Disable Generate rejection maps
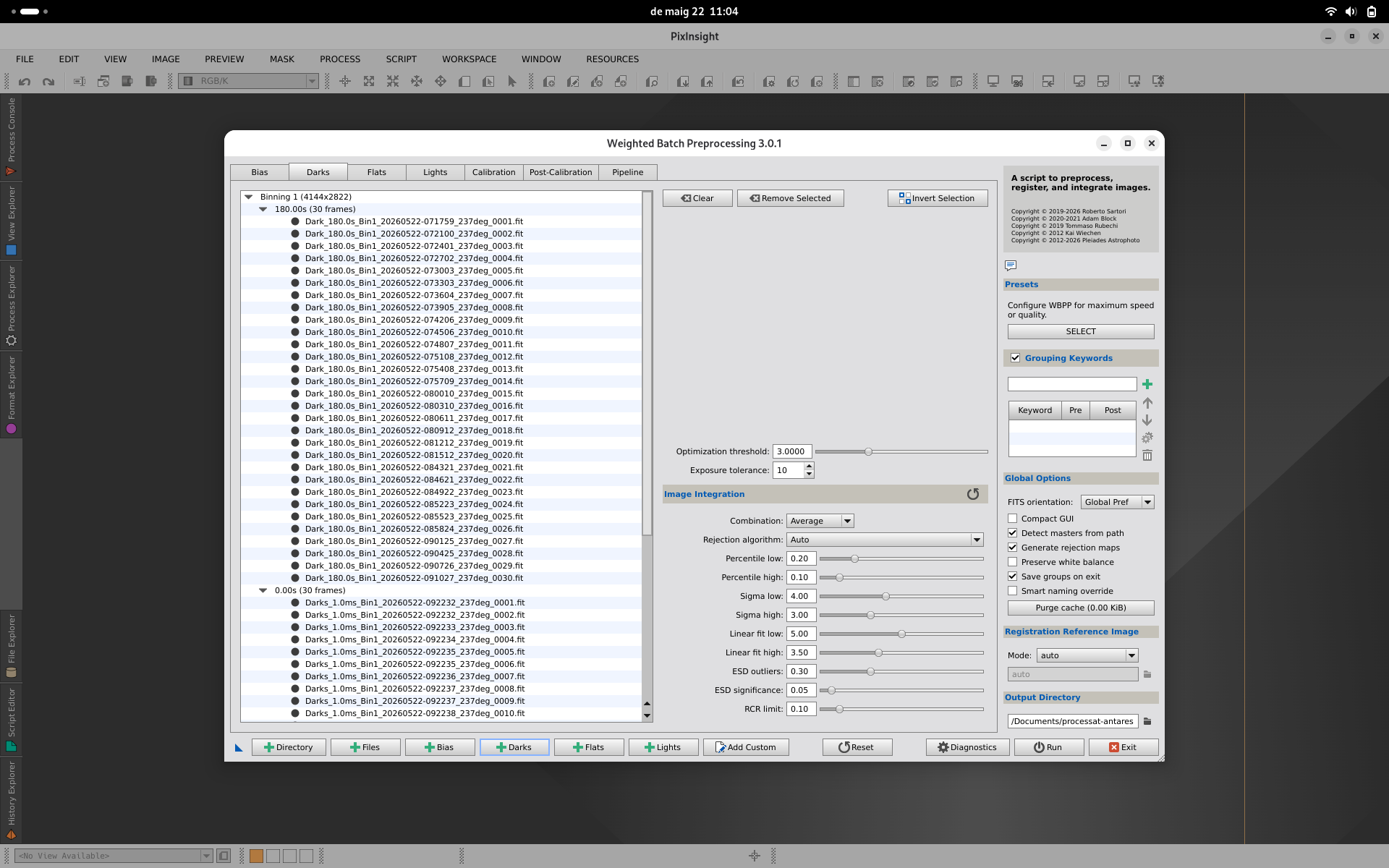 tap(1013, 548)
